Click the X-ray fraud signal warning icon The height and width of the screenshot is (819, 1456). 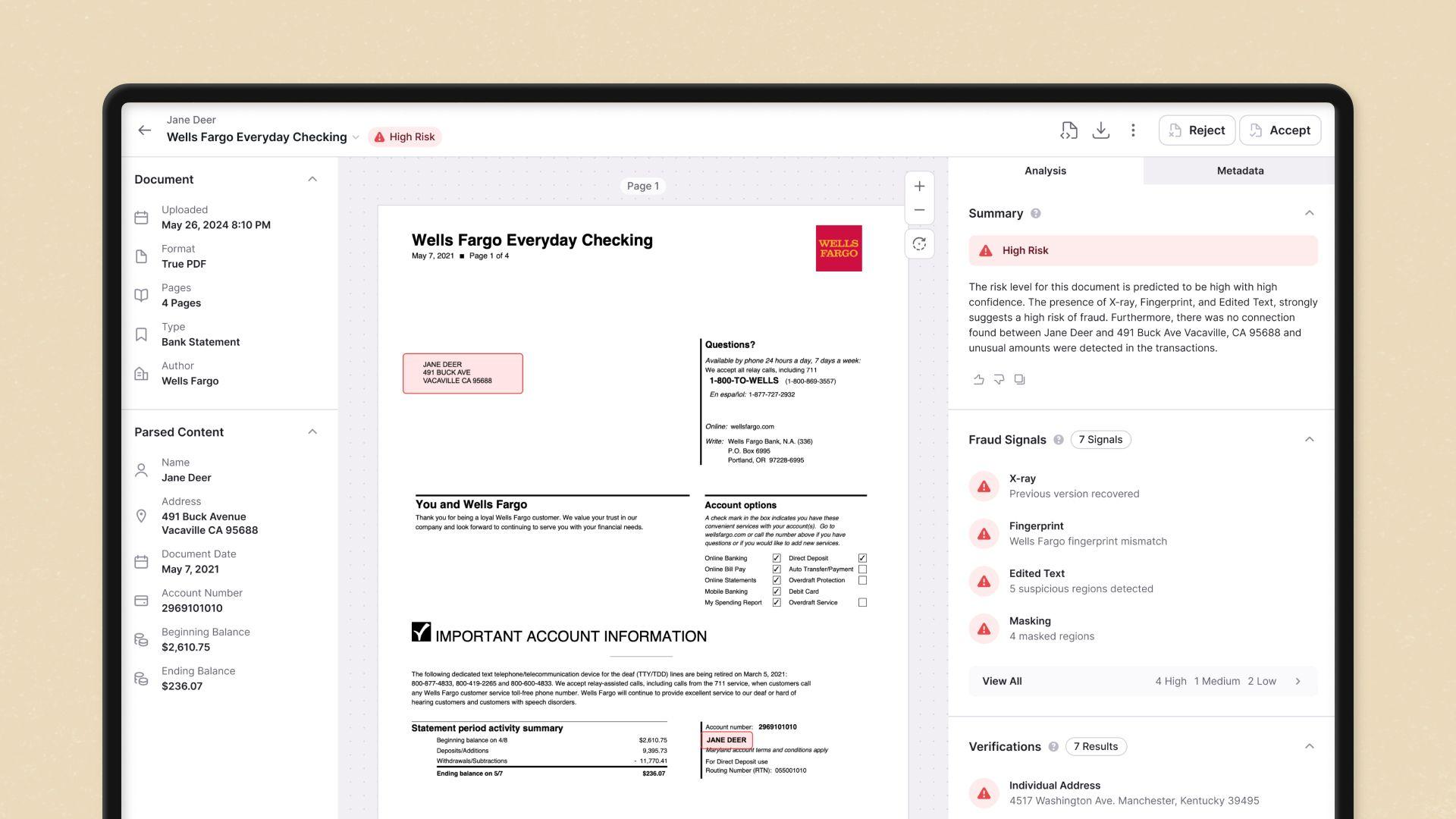coord(984,485)
